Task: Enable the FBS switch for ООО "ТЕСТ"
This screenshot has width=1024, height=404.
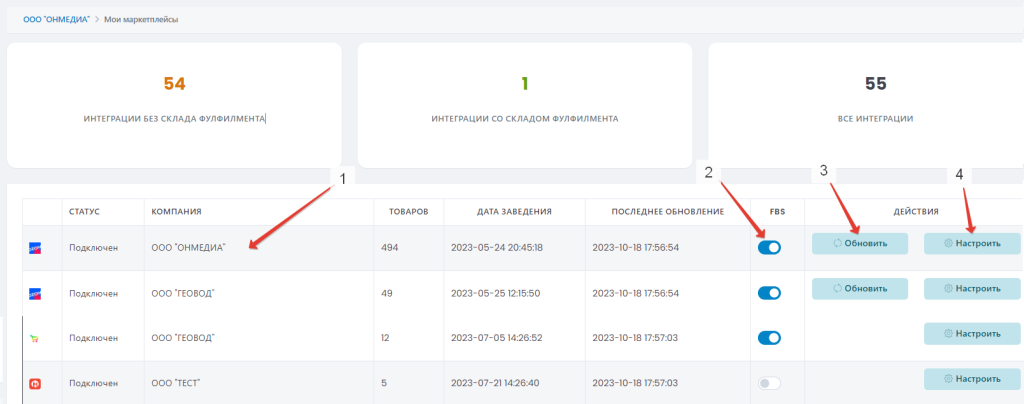Action: tap(769, 383)
